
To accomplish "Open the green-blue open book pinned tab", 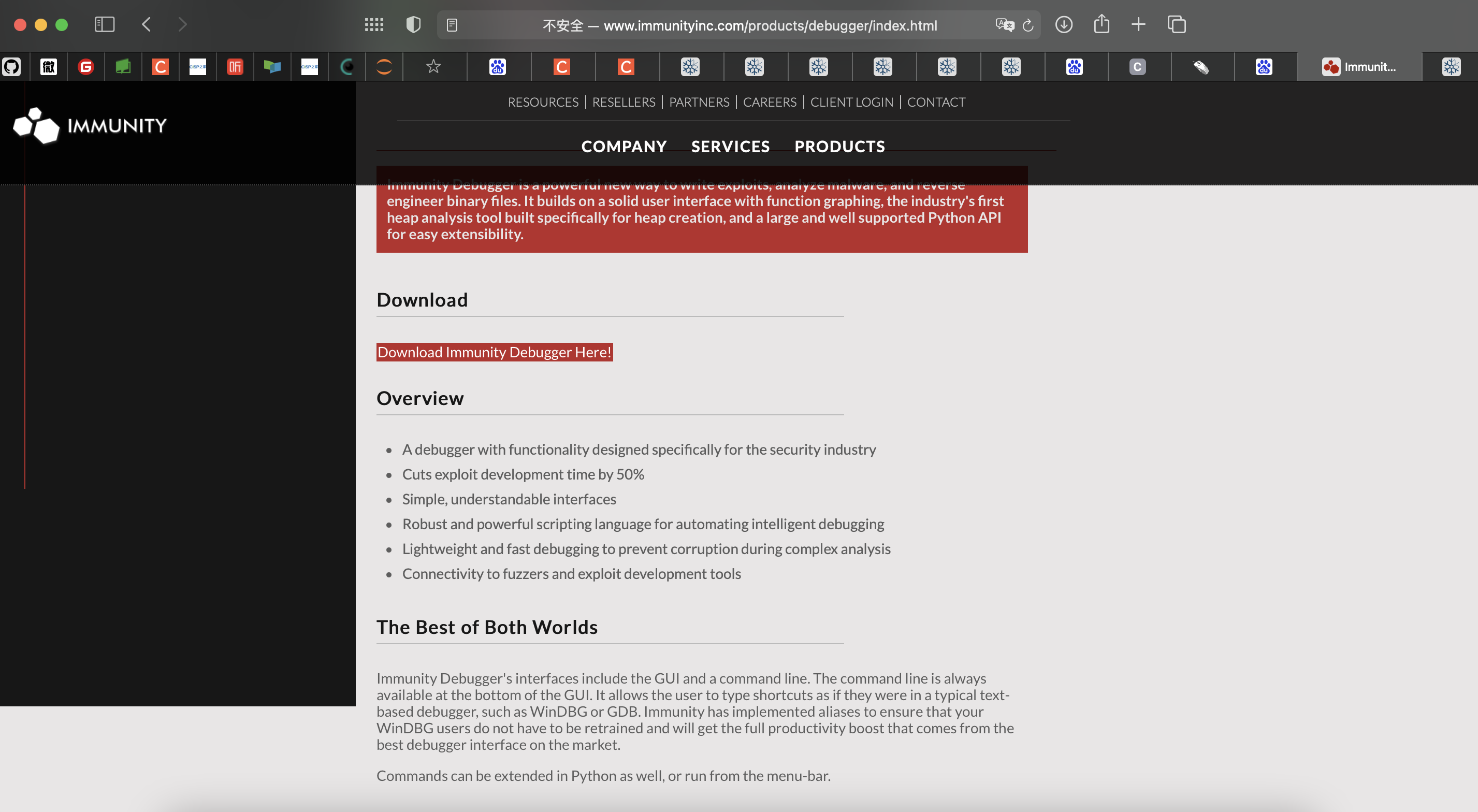I will [272, 67].
